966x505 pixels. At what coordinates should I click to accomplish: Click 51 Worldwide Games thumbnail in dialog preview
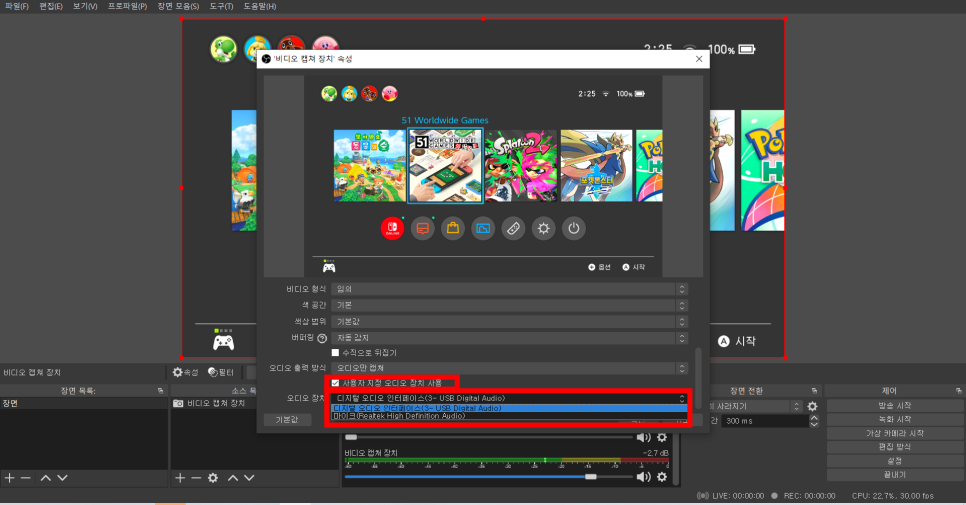(x=445, y=166)
